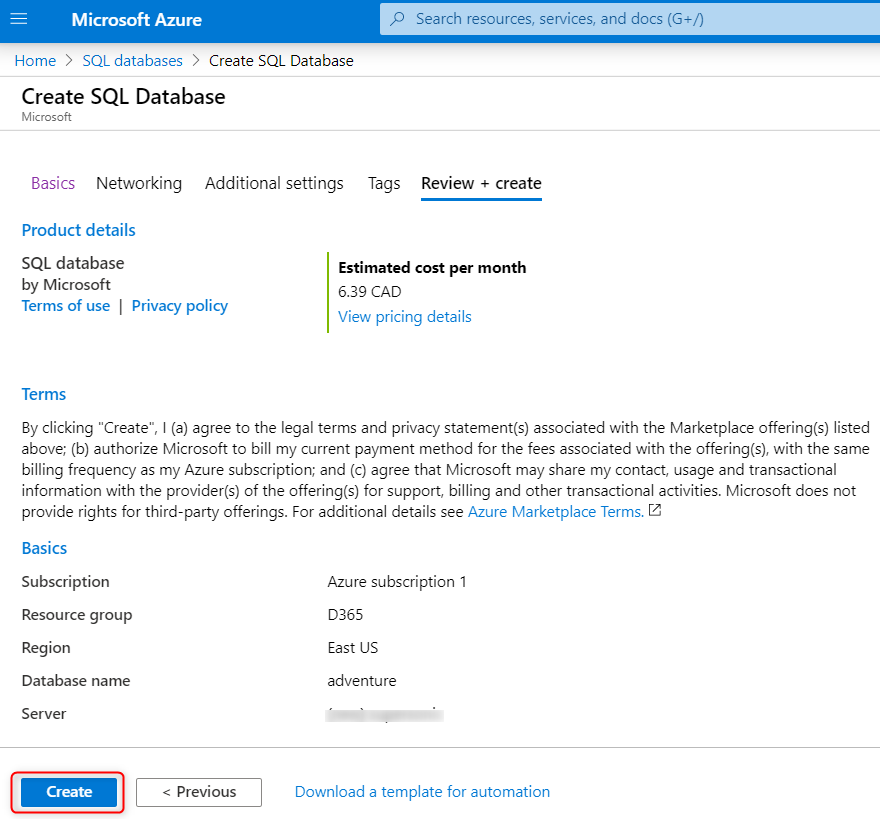Switch to the Tags tab
This screenshot has width=880, height=819.
(x=384, y=183)
